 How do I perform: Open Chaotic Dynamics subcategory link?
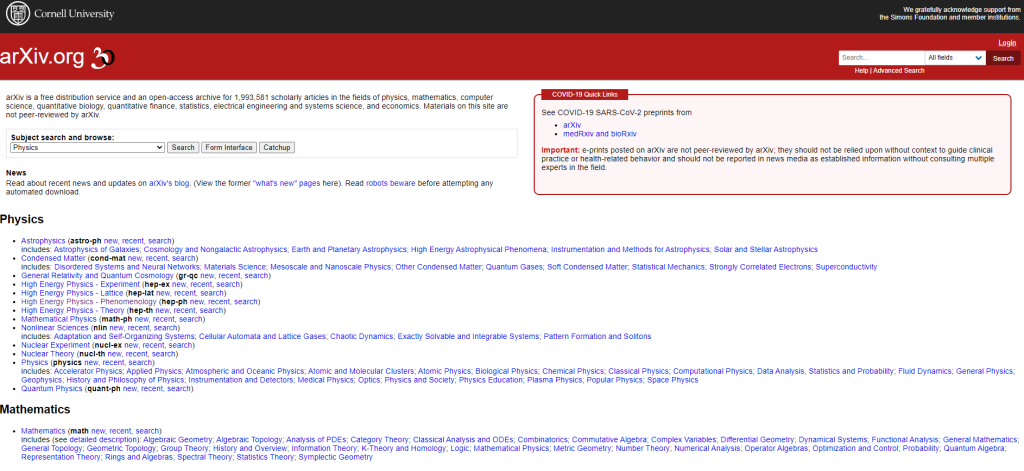click(x=360, y=336)
